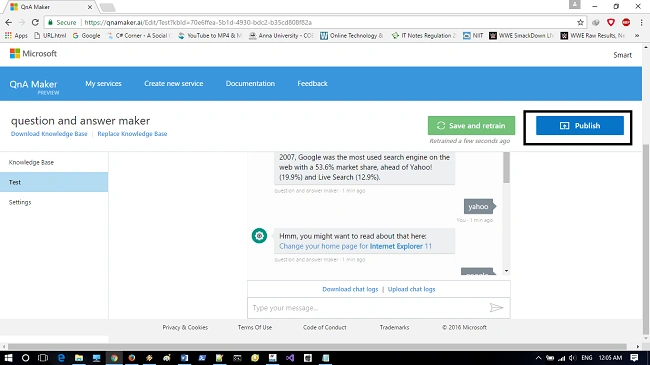Open the Online Technology bookmark
The height and width of the screenshot is (365, 650).
click(352, 36)
